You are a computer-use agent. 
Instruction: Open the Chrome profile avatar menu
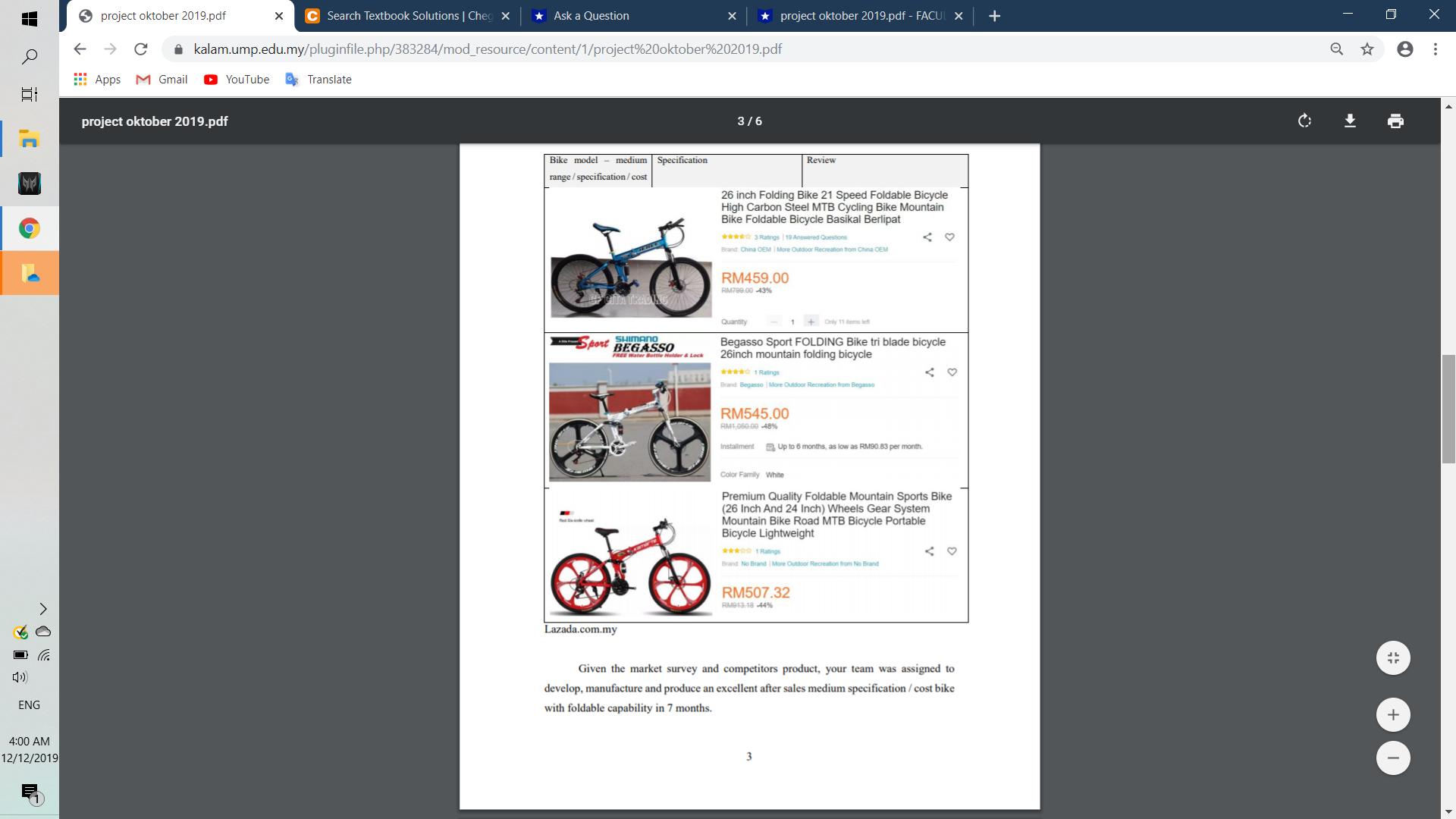click(1405, 49)
